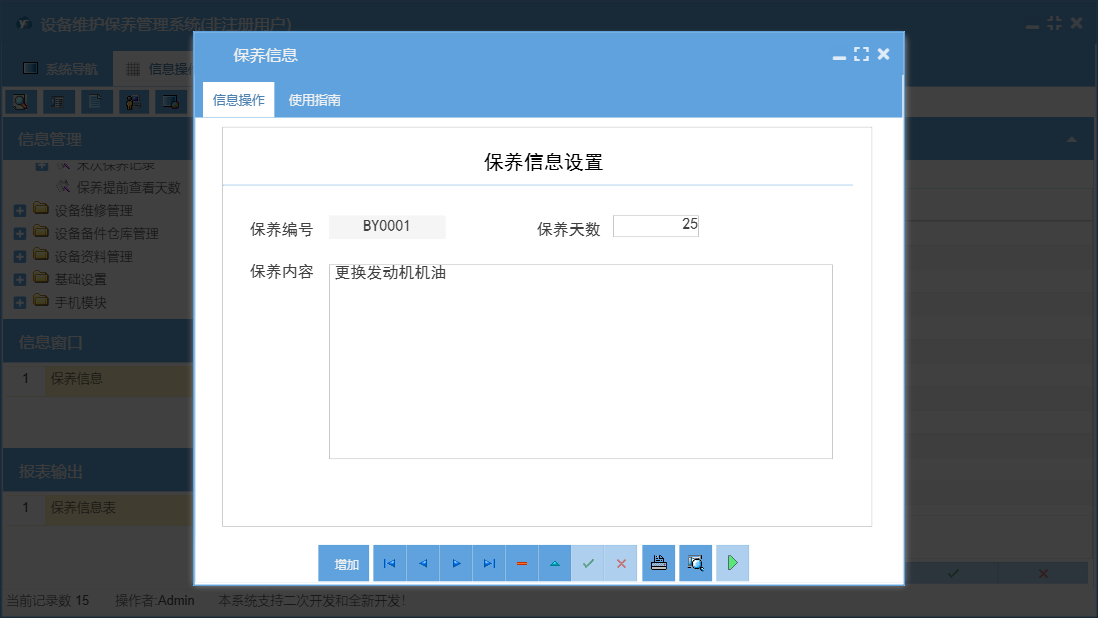Delete the current record with red minus icon
Viewport: 1098px width, 618px height.
[x=521, y=563]
